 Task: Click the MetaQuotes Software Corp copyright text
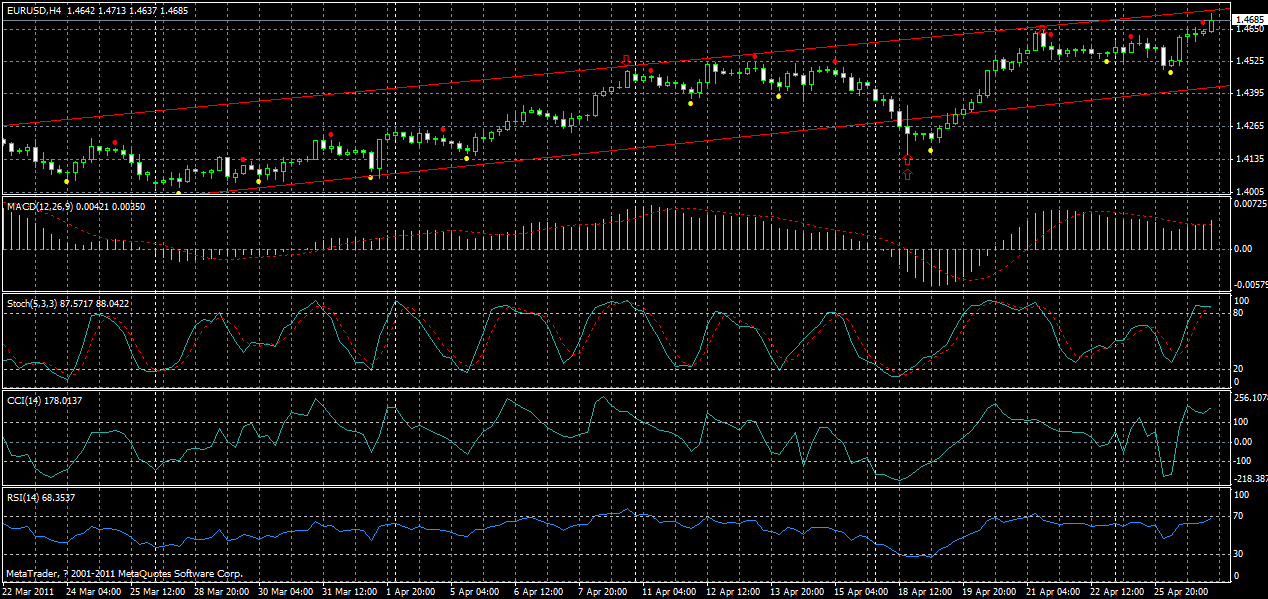pos(125,575)
